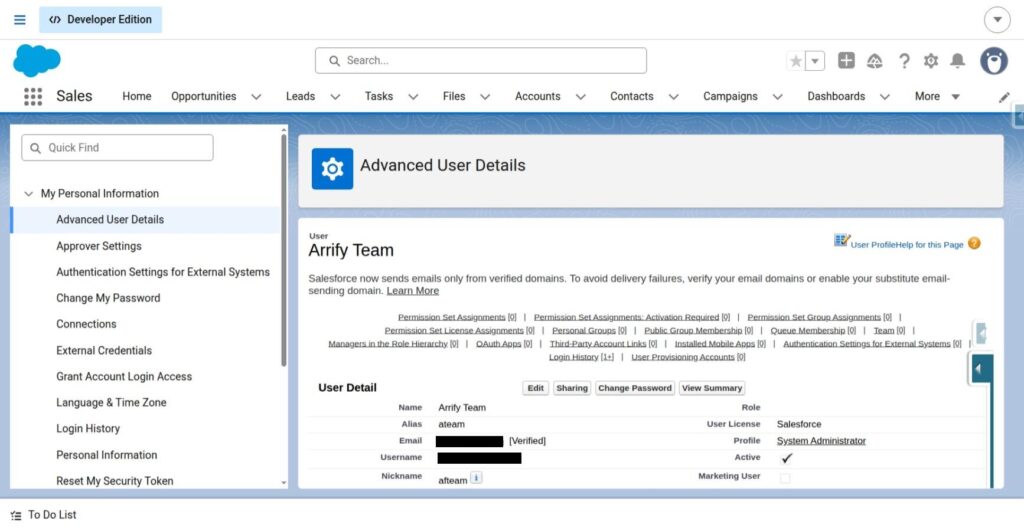Click the Quick Find input box
This screenshot has height=531, width=1024.
tap(118, 148)
